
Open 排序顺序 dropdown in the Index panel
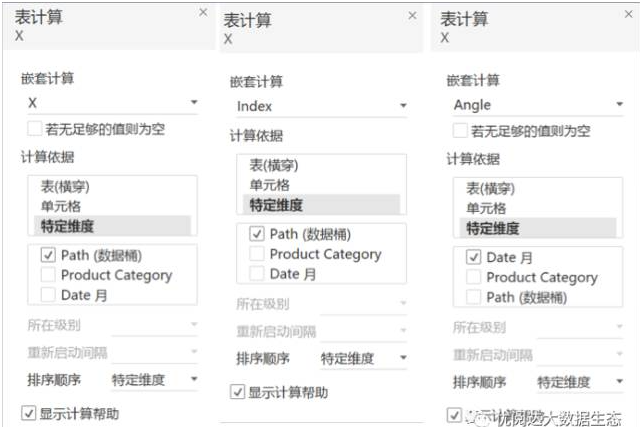click(x=364, y=358)
